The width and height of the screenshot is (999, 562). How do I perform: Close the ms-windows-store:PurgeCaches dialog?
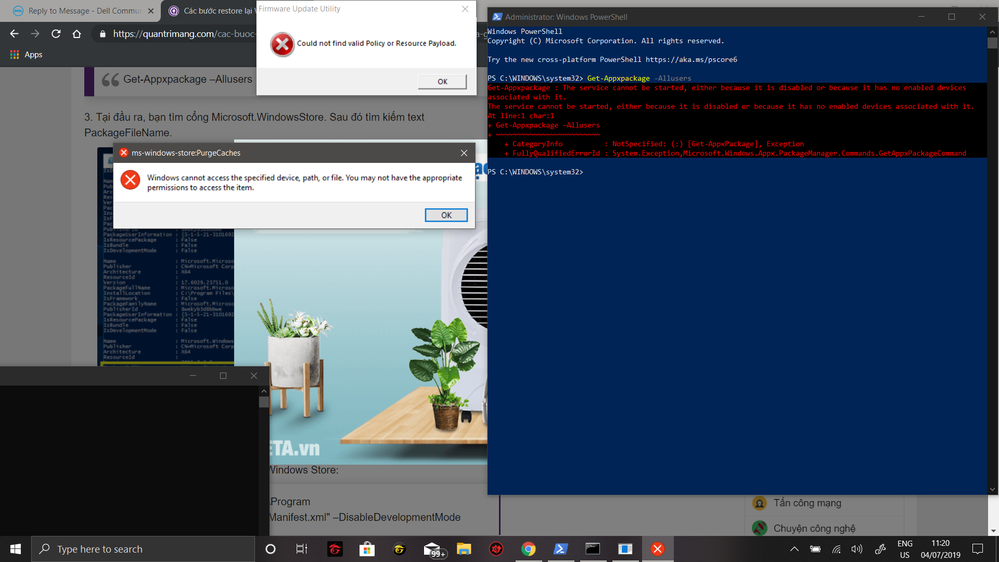464,153
